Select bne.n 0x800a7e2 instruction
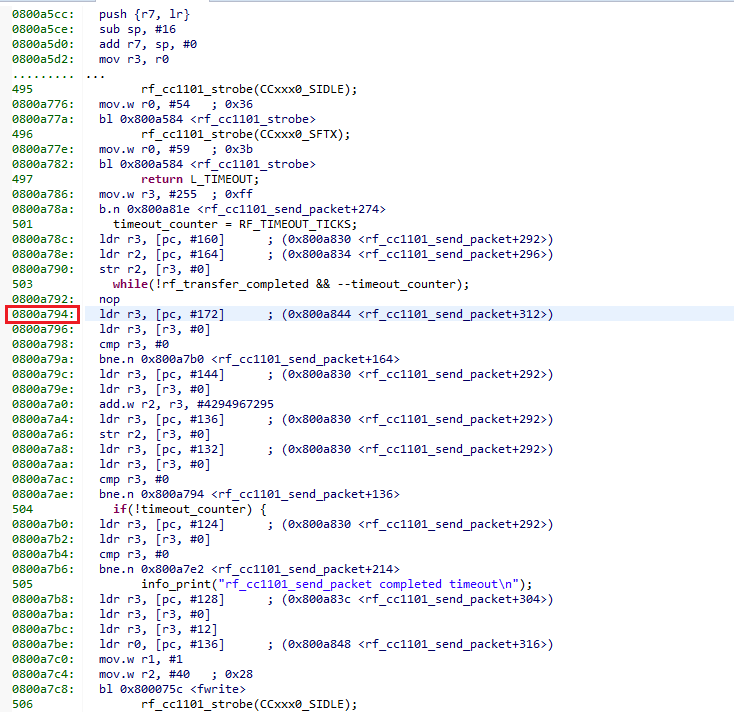 [249, 569]
